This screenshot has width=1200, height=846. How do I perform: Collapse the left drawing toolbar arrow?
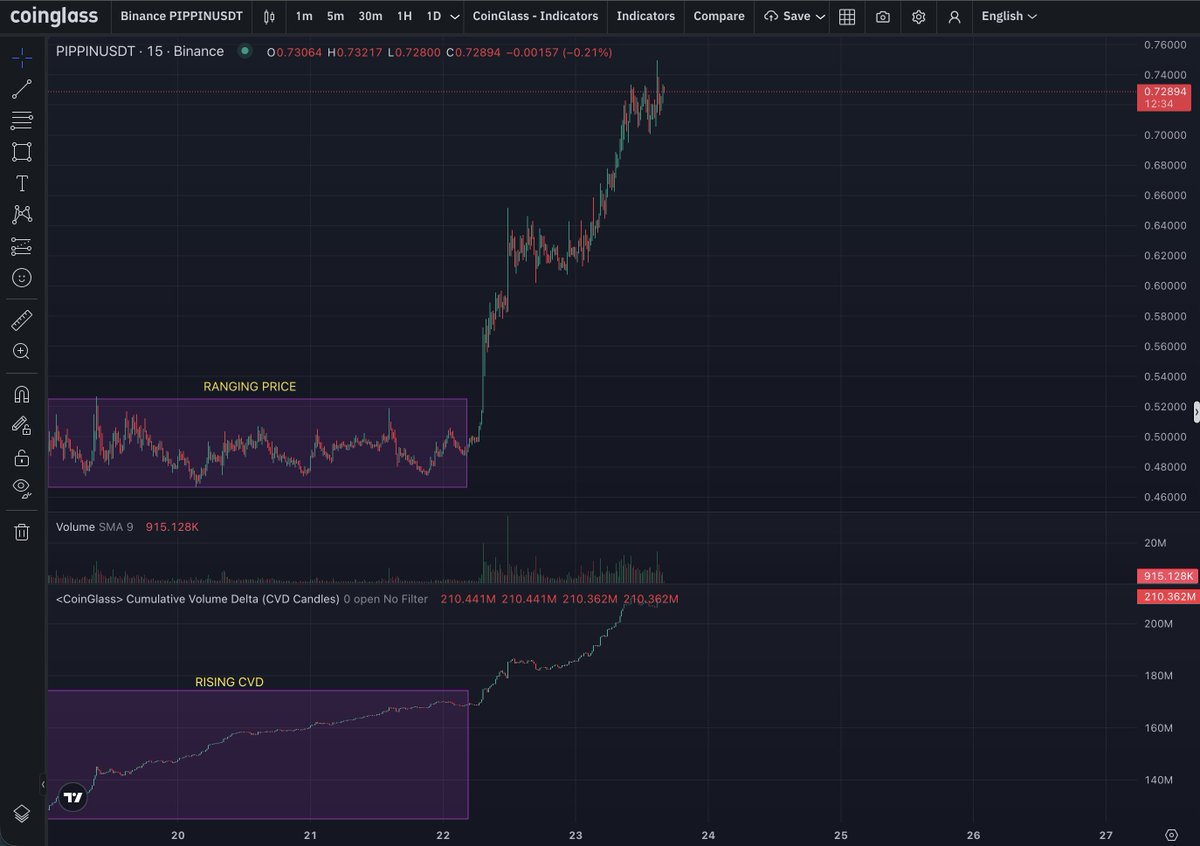(x=43, y=783)
